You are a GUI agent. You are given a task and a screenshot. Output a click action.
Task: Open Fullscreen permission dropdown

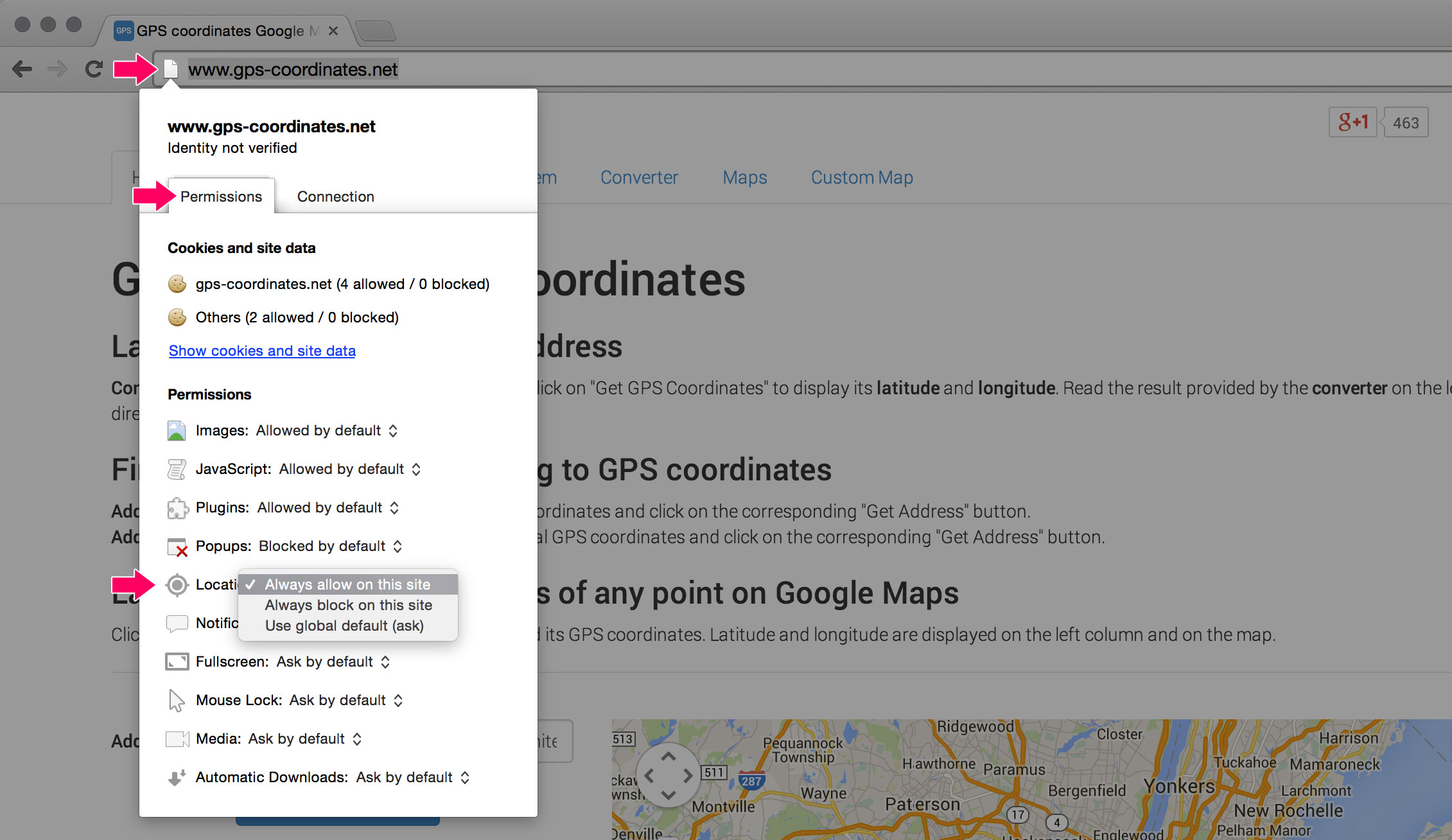(x=333, y=661)
